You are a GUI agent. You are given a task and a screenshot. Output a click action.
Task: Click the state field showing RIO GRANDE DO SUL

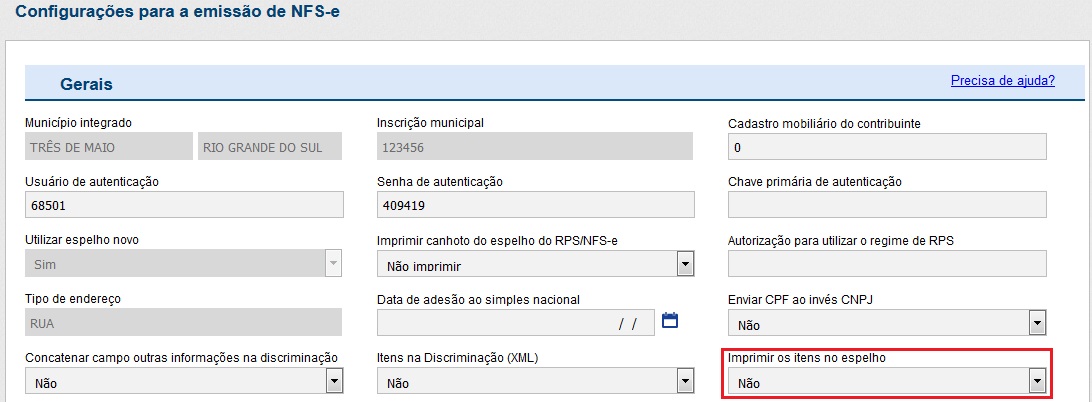pyautogui.click(x=270, y=147)
